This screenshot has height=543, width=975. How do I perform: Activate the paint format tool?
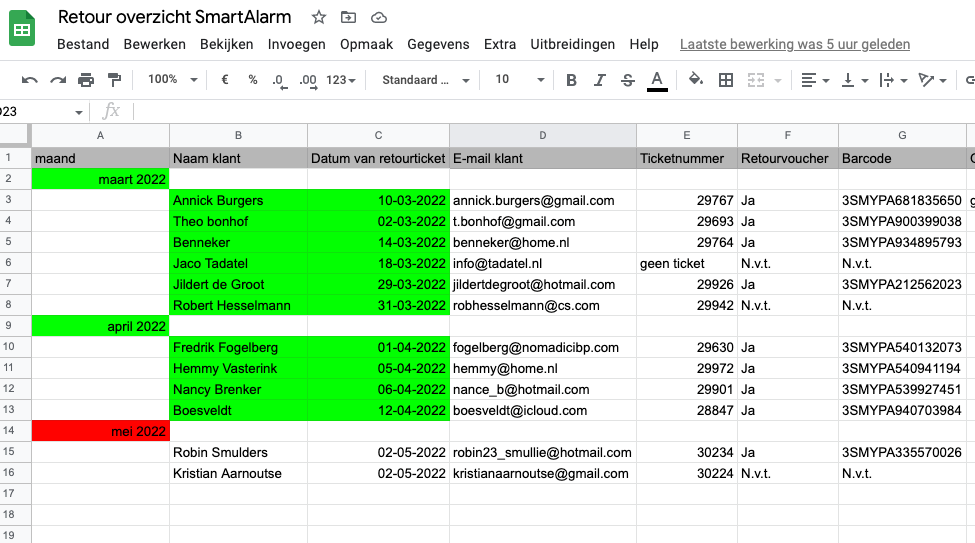[114, 80]
